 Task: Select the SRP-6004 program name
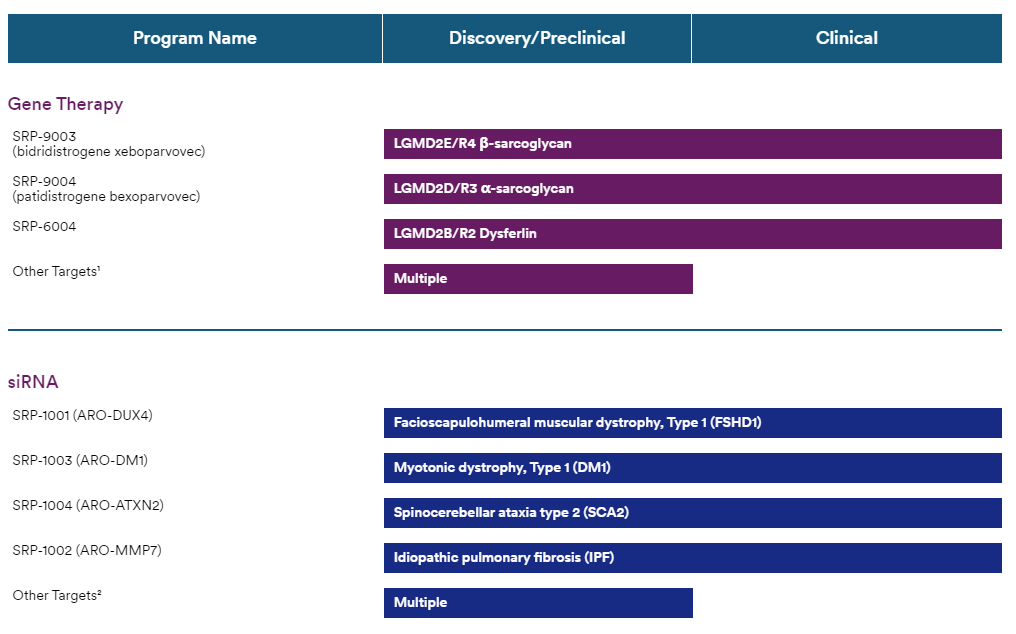pos(44,227)
